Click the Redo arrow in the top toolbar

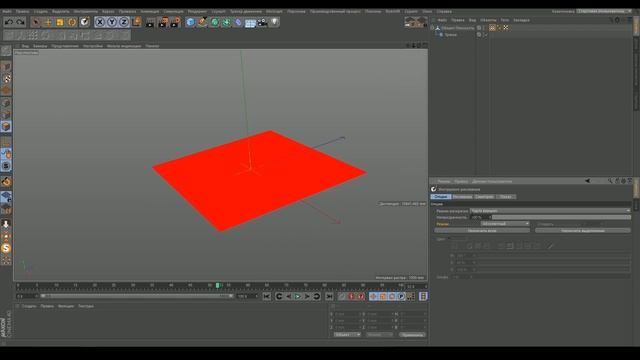click(x=20, y=22)
